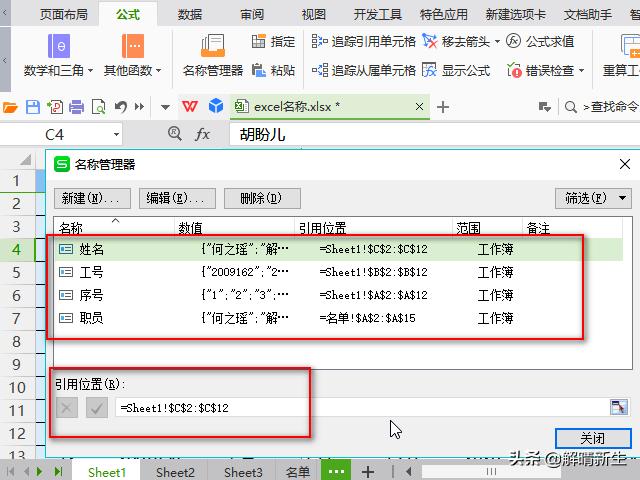Show more quick access commands arrows

tap(140, 107)
